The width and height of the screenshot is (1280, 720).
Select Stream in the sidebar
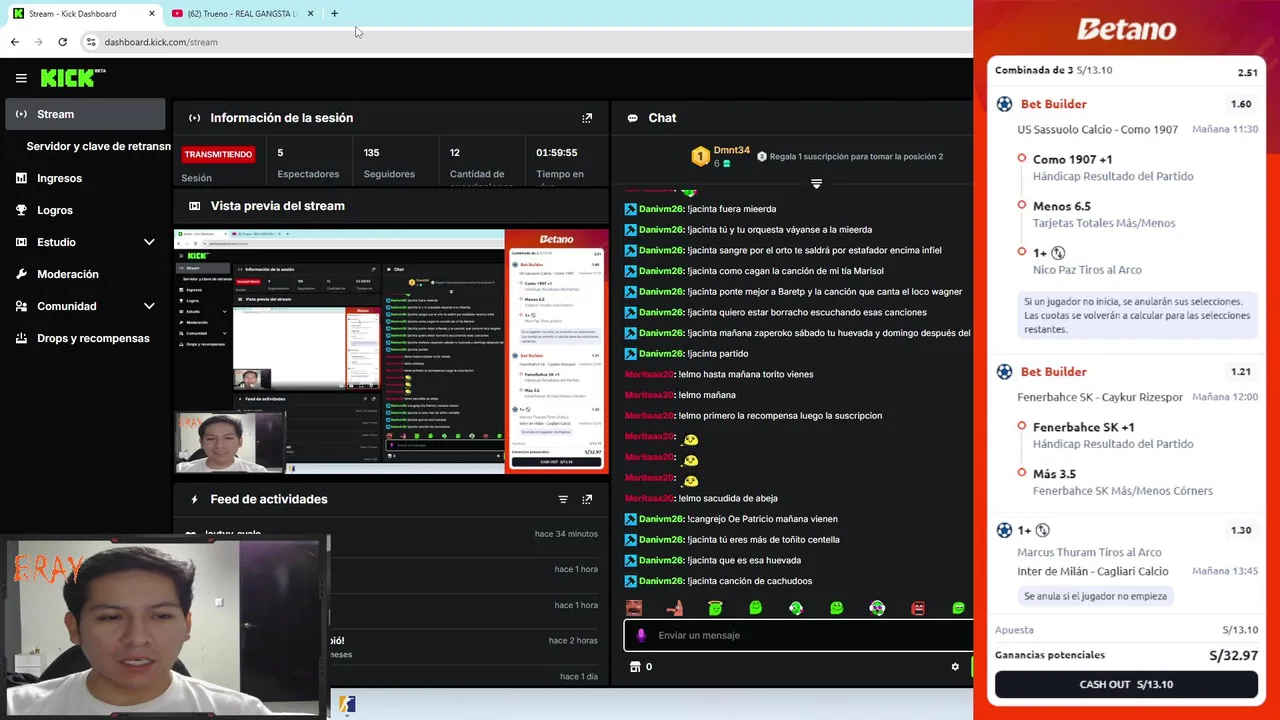85,114
